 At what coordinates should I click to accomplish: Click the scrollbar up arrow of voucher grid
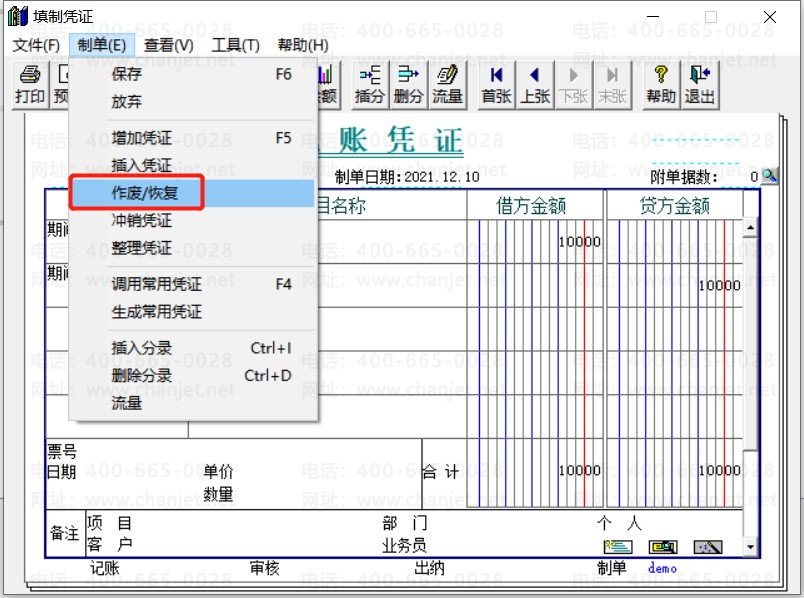pos(750,228)
